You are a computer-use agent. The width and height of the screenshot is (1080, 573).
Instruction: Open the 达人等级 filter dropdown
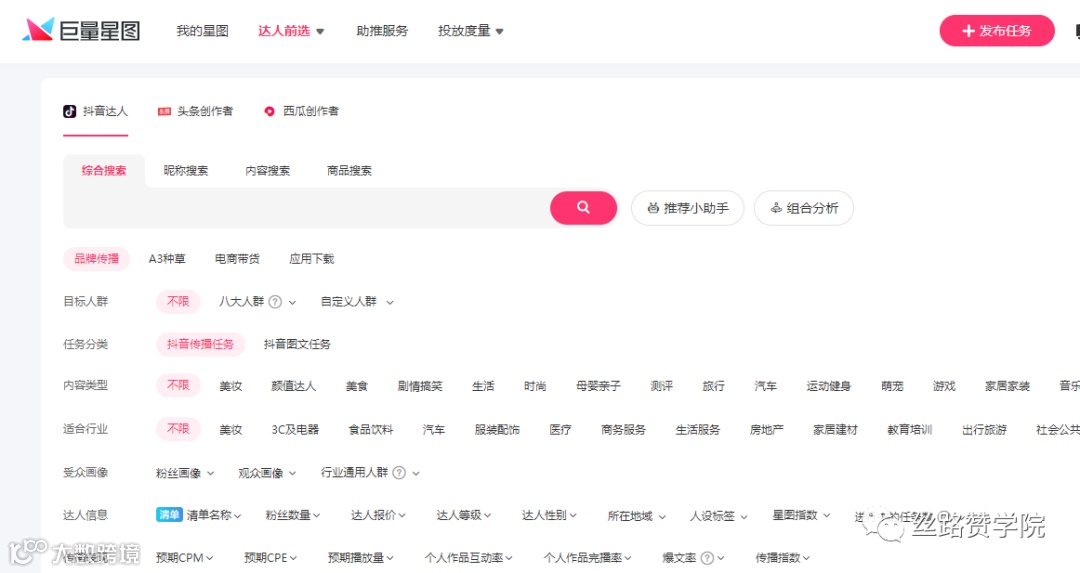[x=464, y=515]
